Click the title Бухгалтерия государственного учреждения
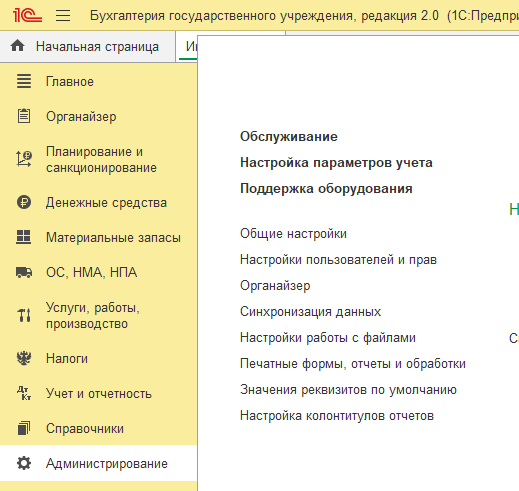Image resolution: width=519 pixels, height=491 pixels. [221, 16]
